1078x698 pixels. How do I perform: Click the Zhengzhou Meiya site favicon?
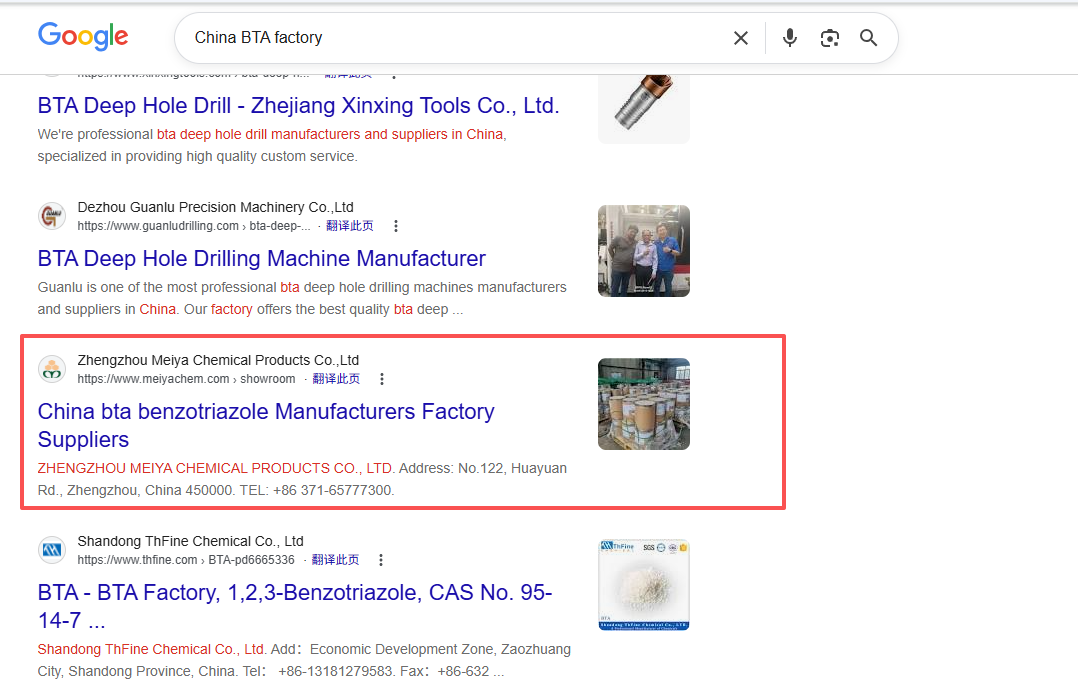[x=52, y=369]
